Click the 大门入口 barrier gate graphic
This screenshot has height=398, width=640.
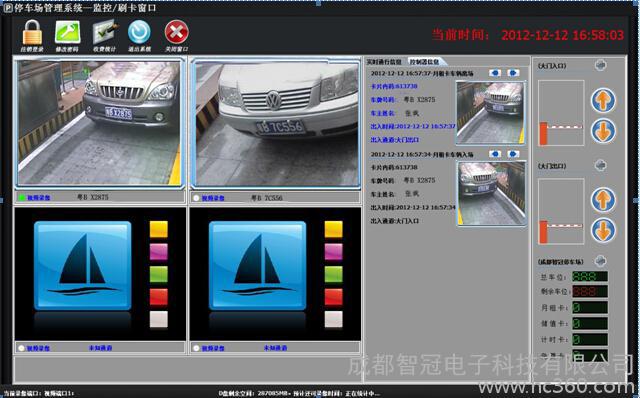point(561,113)
